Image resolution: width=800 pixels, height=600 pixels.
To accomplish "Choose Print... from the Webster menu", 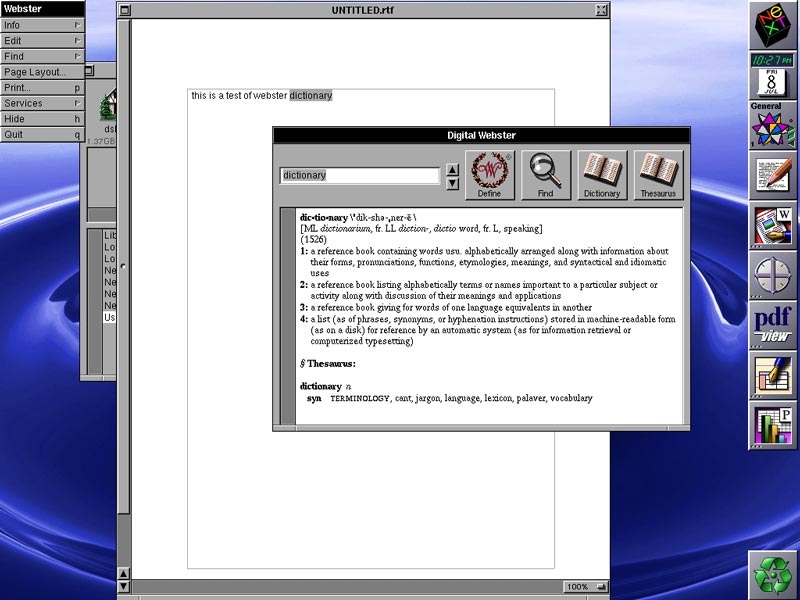I will pyautogui.click(x=42, y=88).
